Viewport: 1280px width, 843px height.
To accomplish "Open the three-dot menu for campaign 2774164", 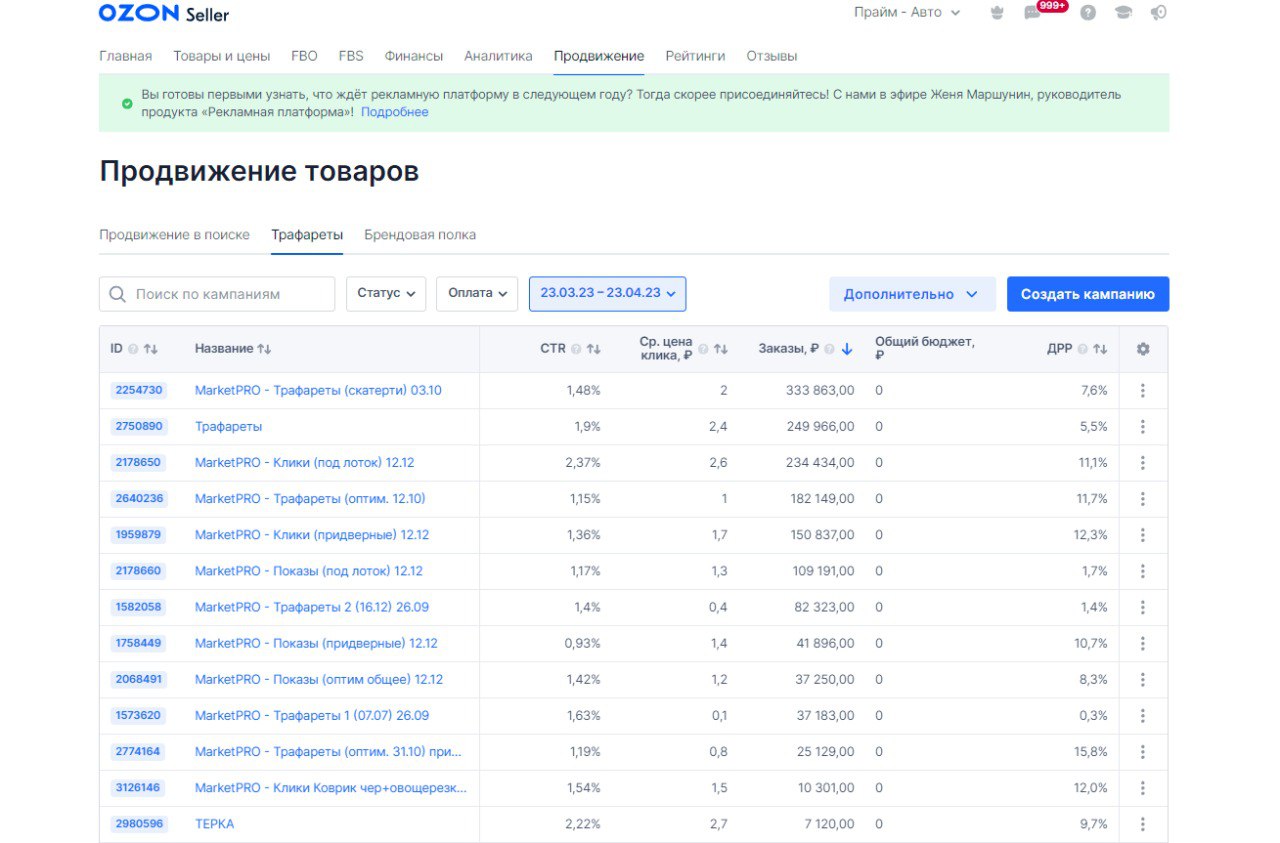I will click(1143, 752).
